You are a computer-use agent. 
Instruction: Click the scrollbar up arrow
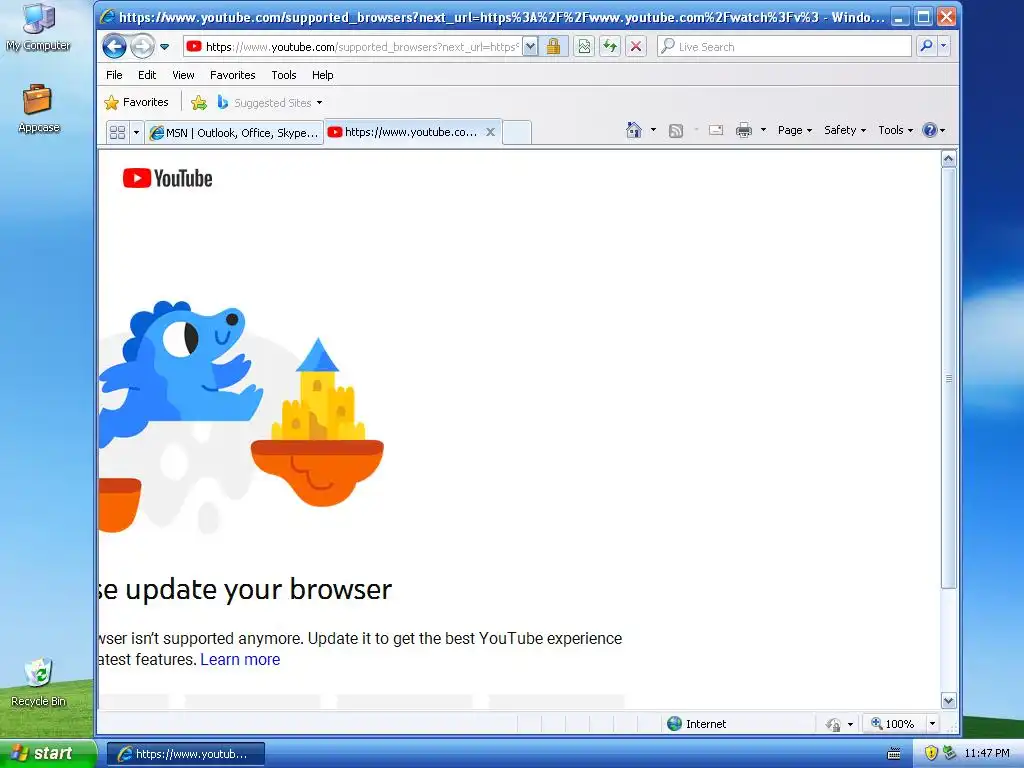[948, 159]
